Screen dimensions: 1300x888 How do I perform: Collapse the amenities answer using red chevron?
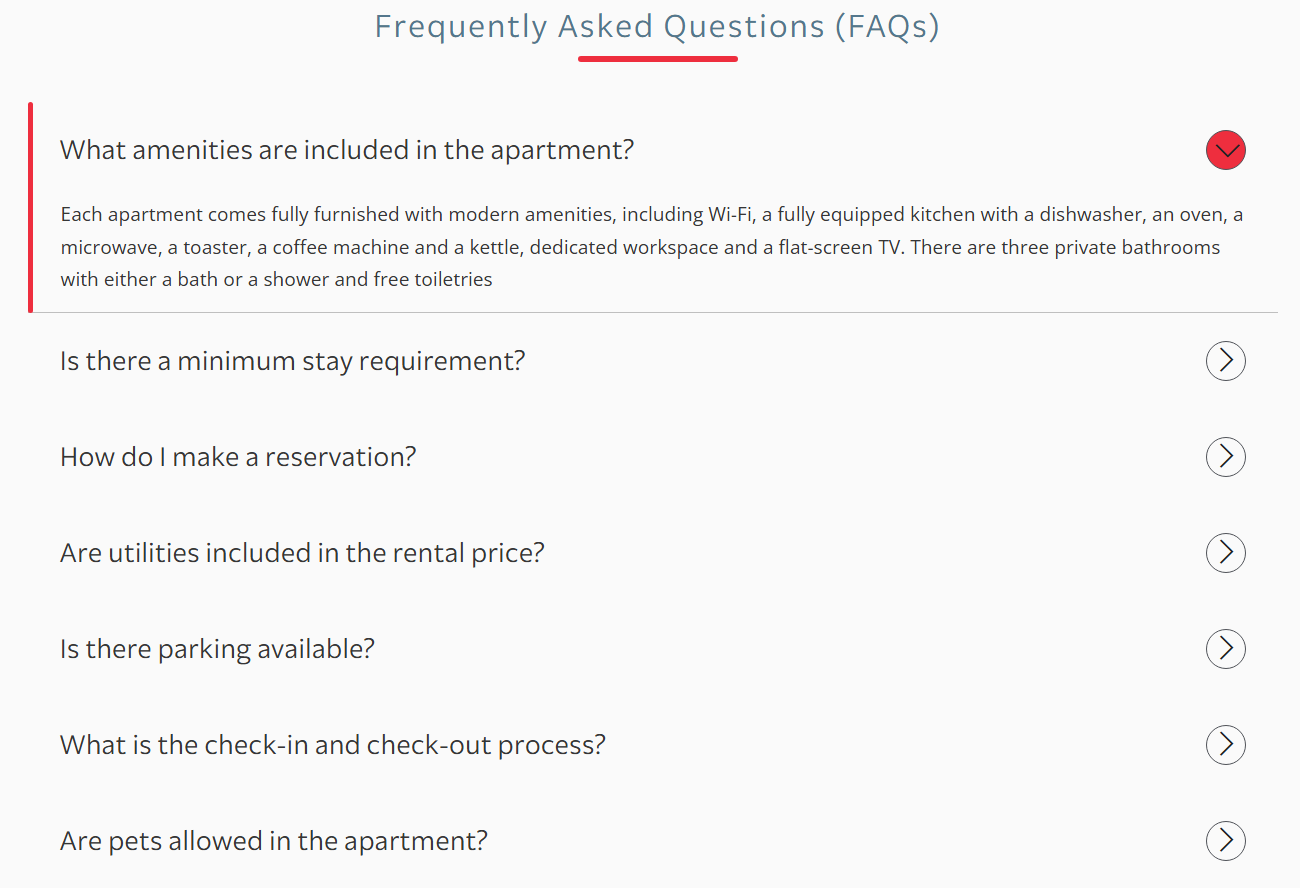pos(1225,150)
